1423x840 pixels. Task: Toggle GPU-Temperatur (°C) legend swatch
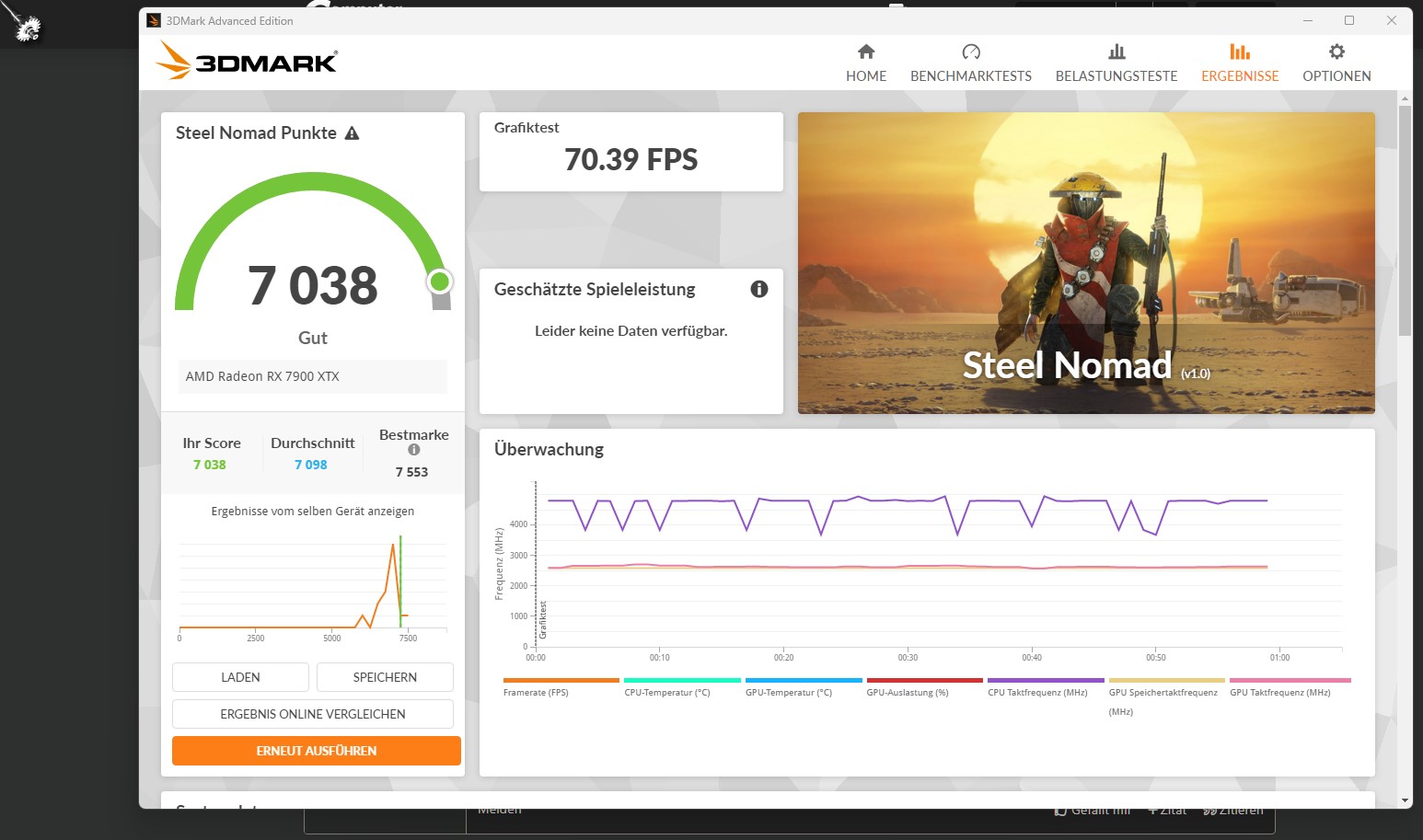804,681
